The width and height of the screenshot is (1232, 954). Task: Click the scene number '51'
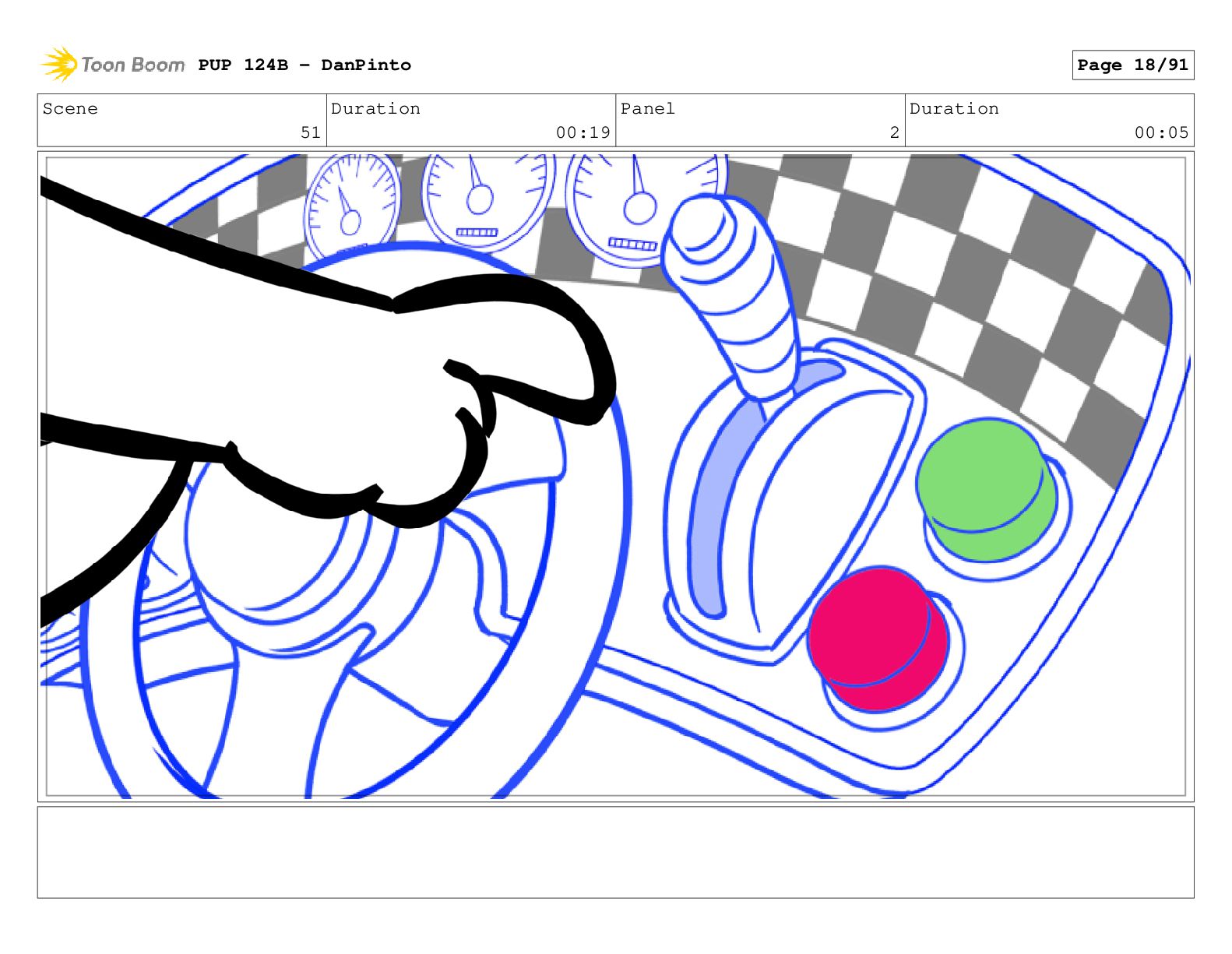311,132
